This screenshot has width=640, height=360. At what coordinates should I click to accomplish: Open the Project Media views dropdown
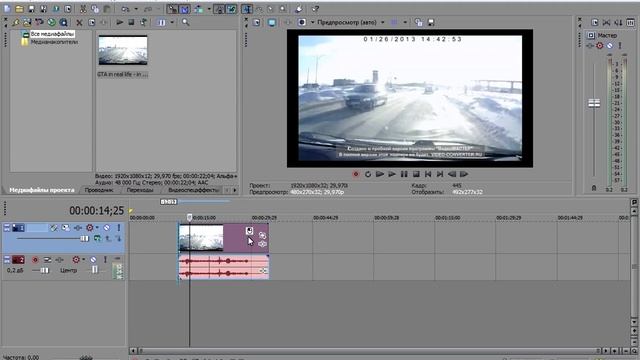point(172,22)
